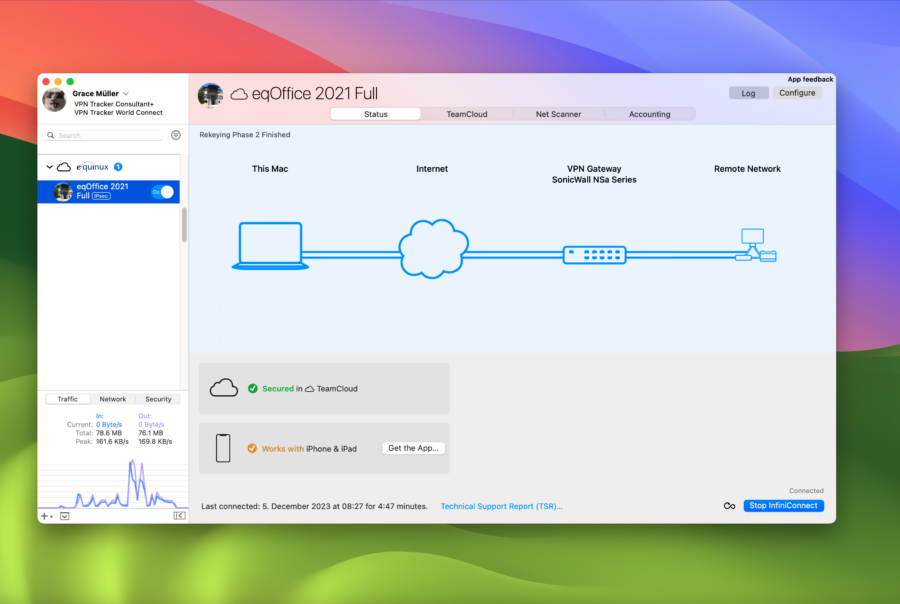Viewport: 900px width, 604px height.
Task: Click the InfiniConnect infinity icon near Stop button
Action: tap(729, 506)
